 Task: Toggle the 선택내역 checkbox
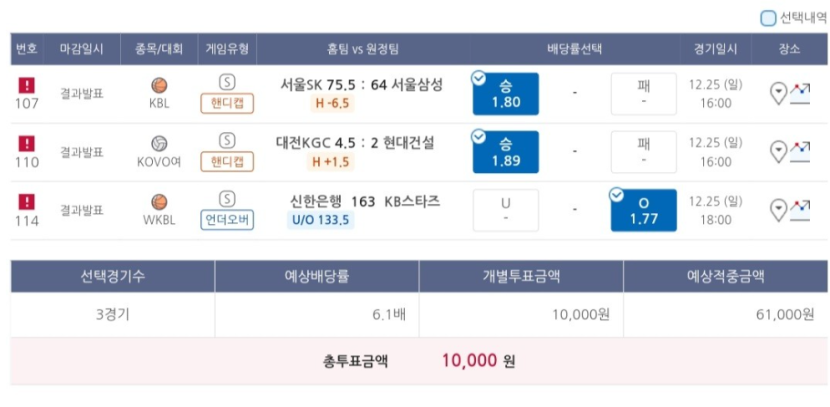pos(768,19)
